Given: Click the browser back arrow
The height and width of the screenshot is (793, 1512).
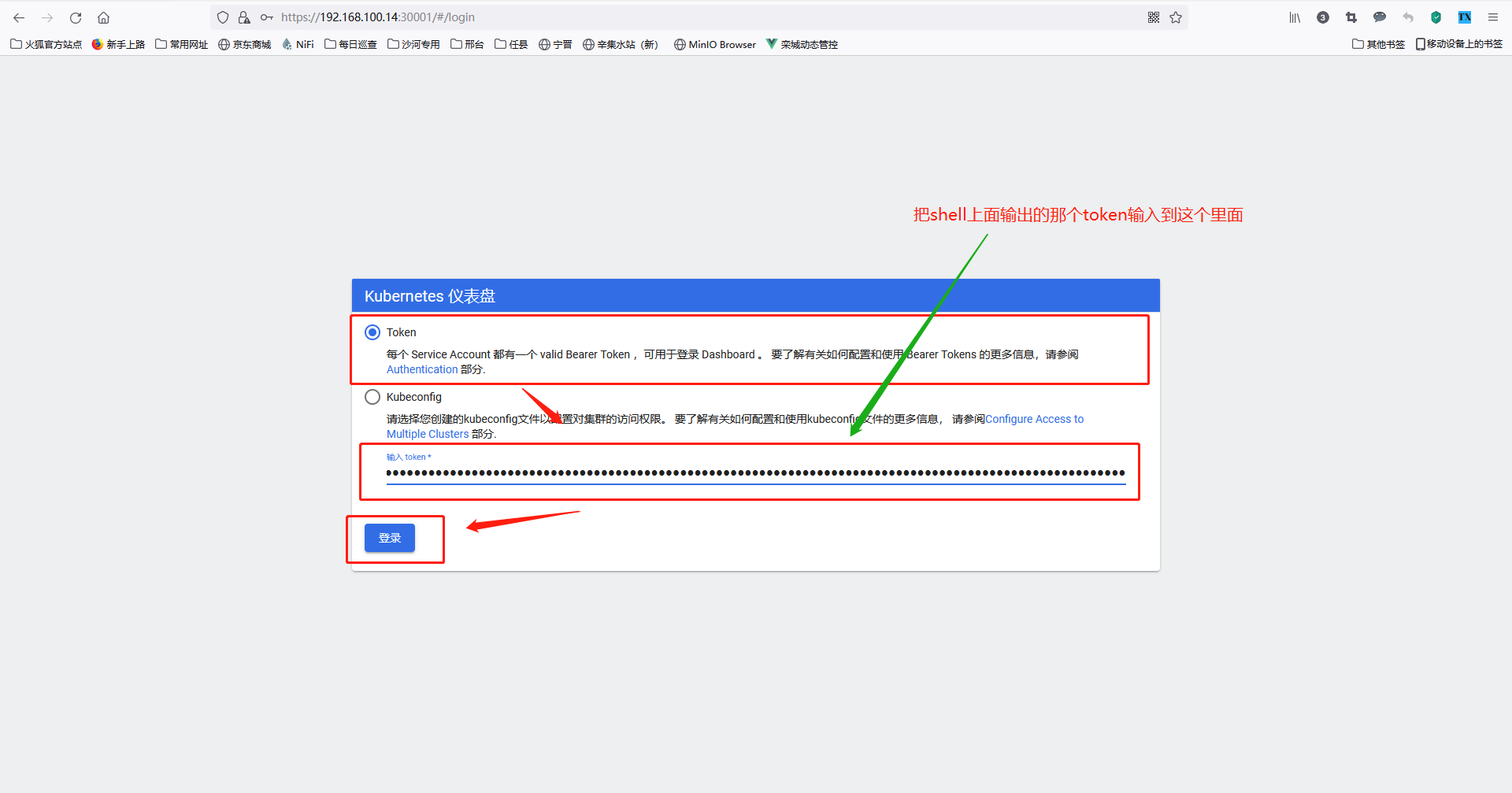Looking at the screenshot, I should (x=19, y=17).
